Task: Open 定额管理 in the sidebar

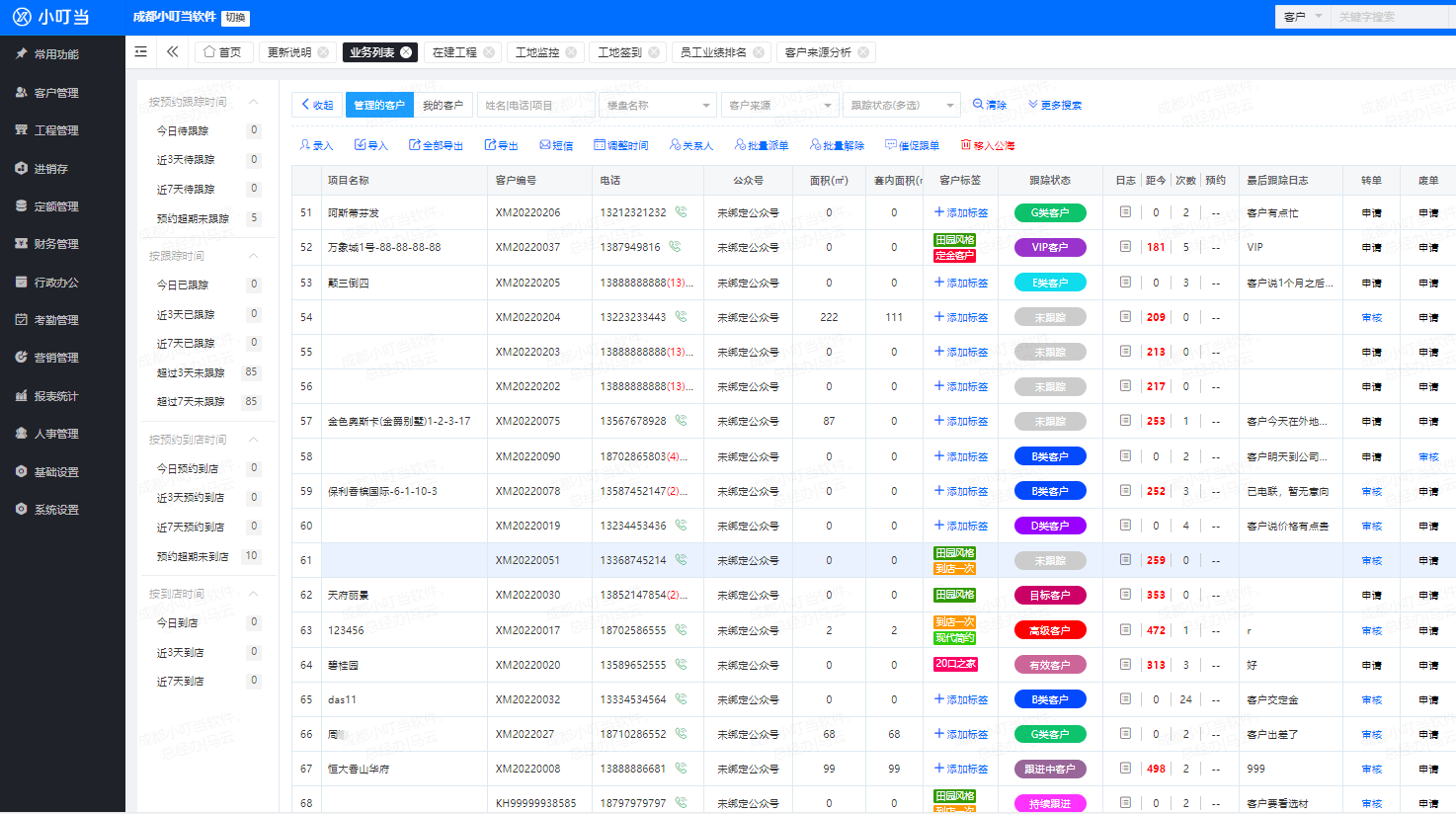Action: [x=56, y=206]
